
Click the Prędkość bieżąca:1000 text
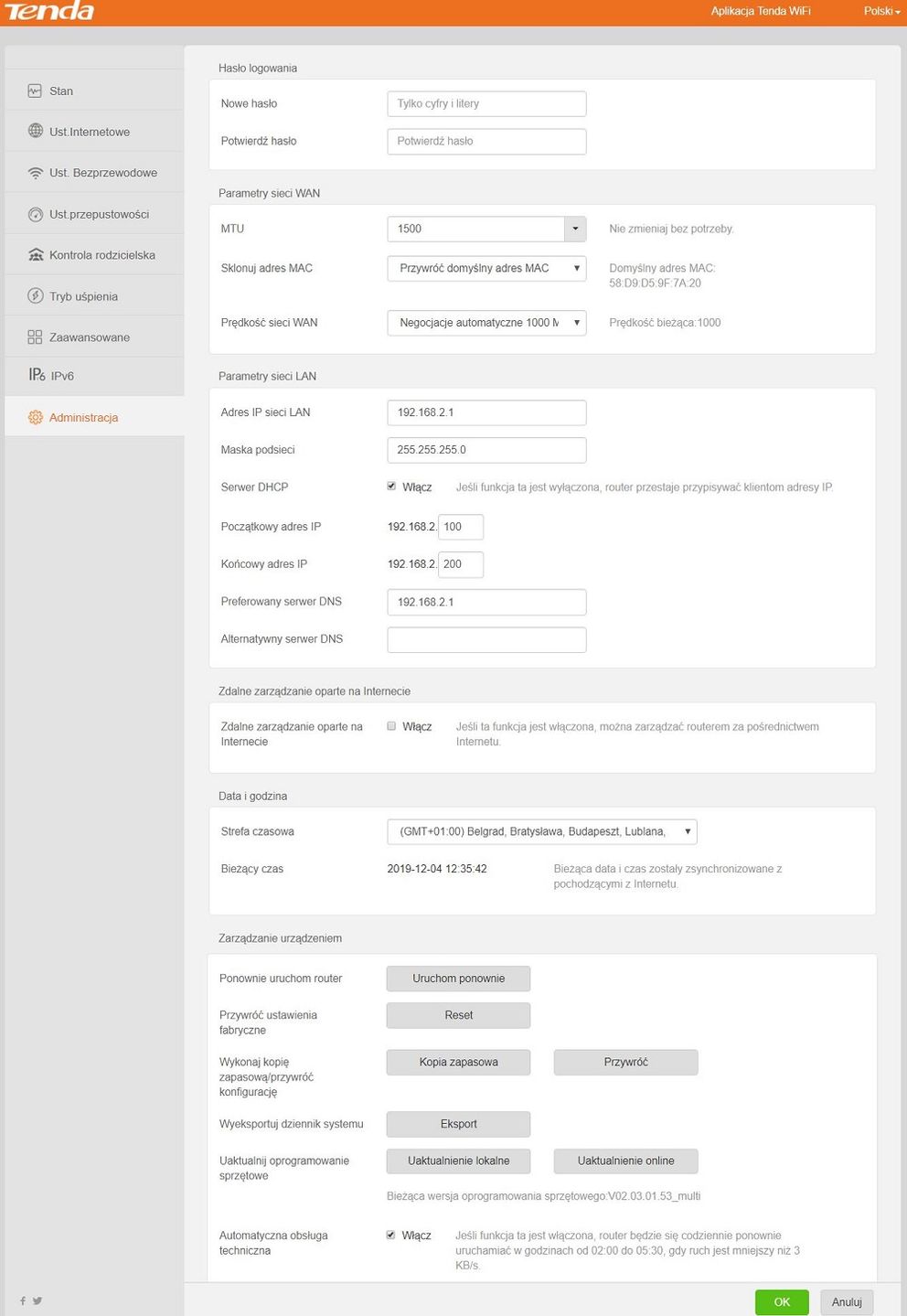click(x=665, y=322)
